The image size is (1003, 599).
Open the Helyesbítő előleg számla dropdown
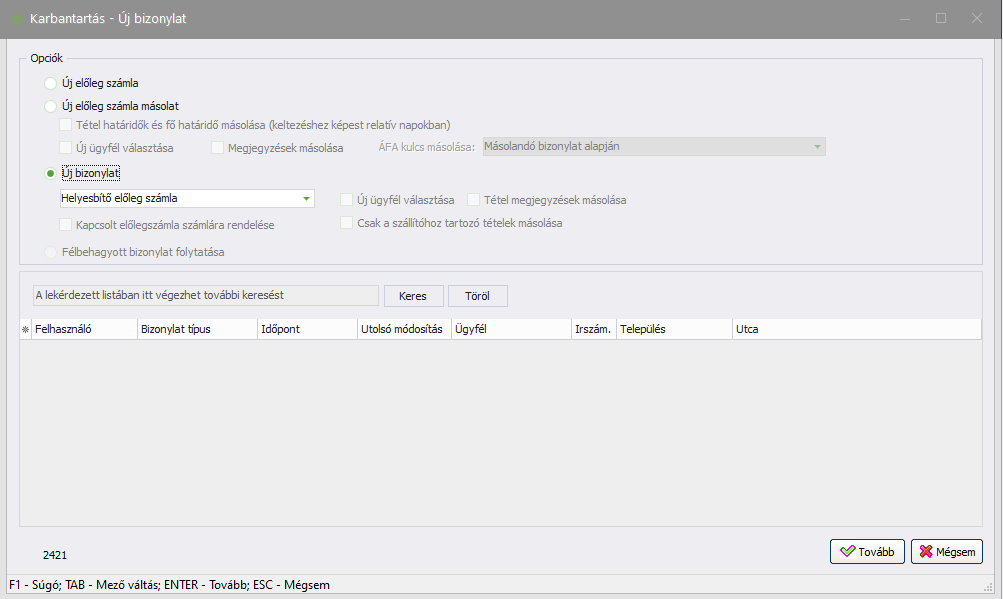tap(306, 199)
